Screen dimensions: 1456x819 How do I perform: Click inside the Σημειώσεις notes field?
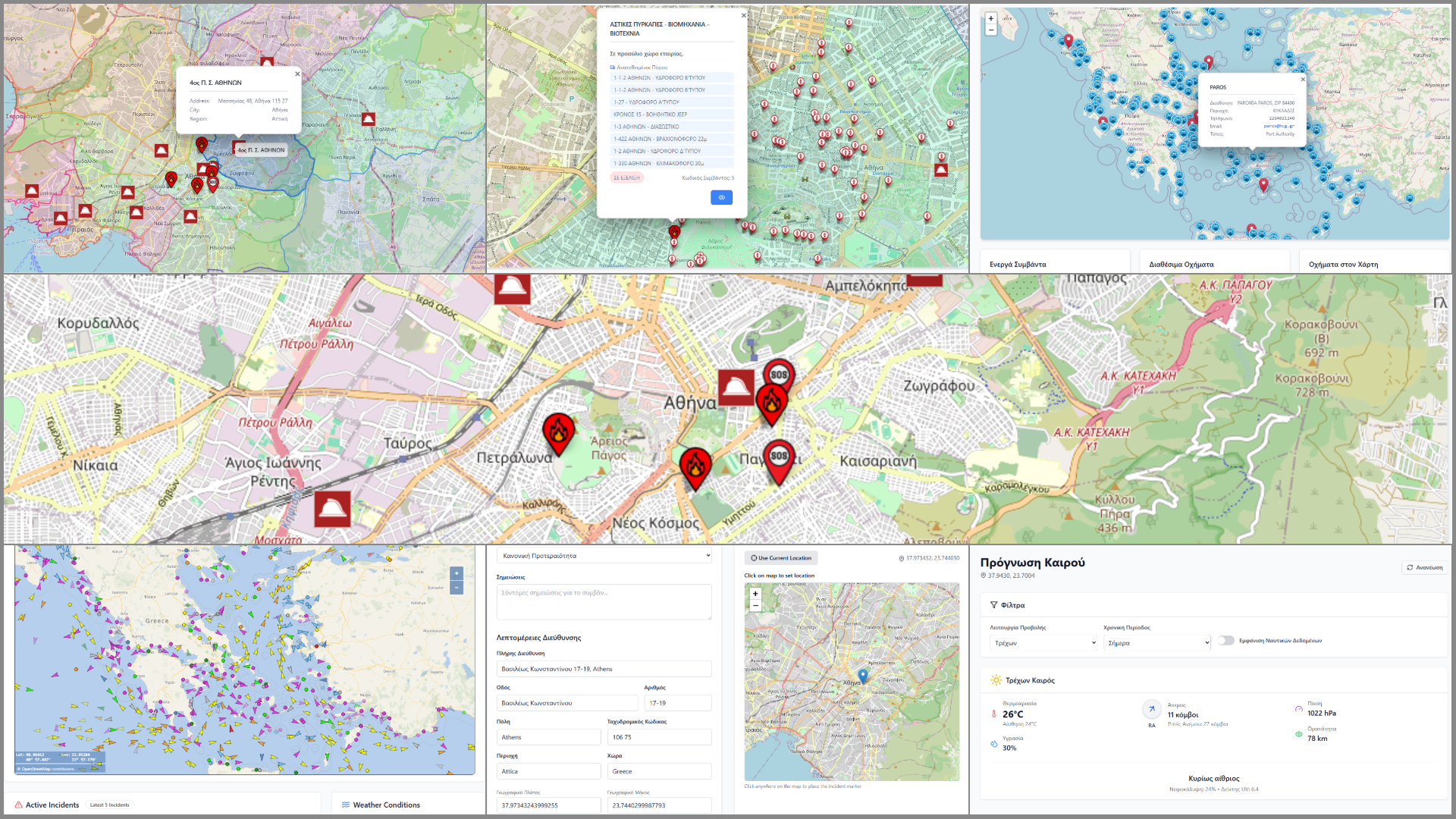tap(603, 601)
